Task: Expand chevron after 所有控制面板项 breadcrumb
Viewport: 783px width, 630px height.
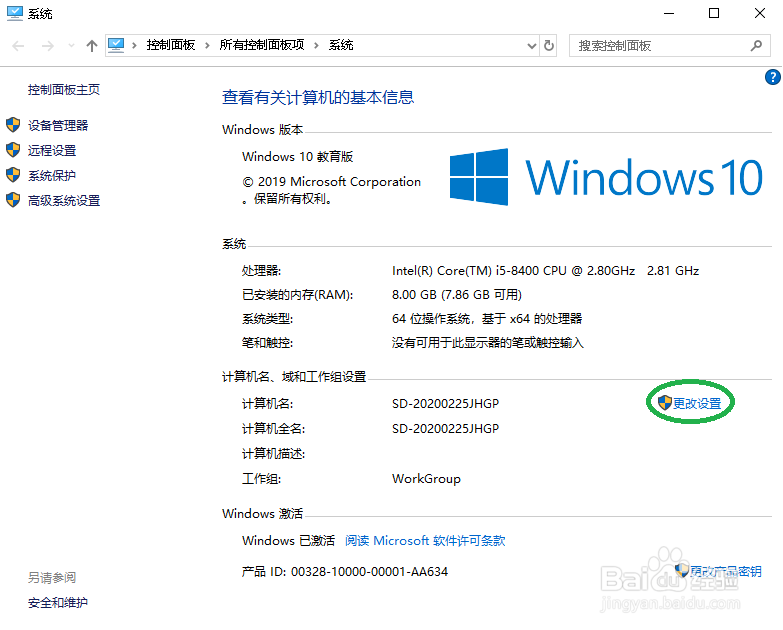Action: coord(316,45)
